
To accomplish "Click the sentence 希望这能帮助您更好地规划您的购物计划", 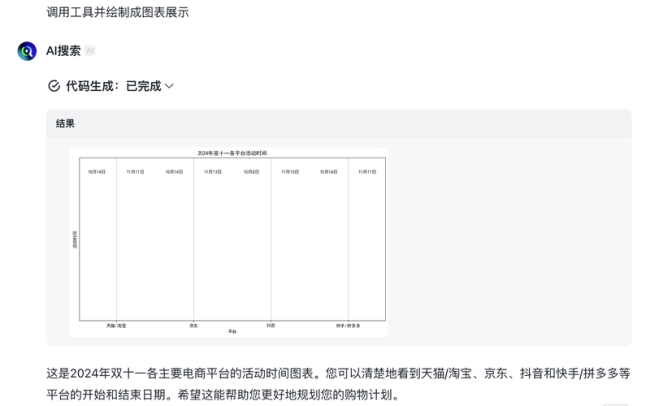I will (289, 394).
